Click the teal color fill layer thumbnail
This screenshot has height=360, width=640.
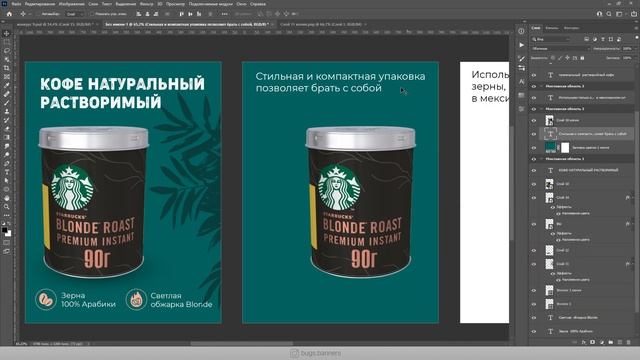pos(550,147)
